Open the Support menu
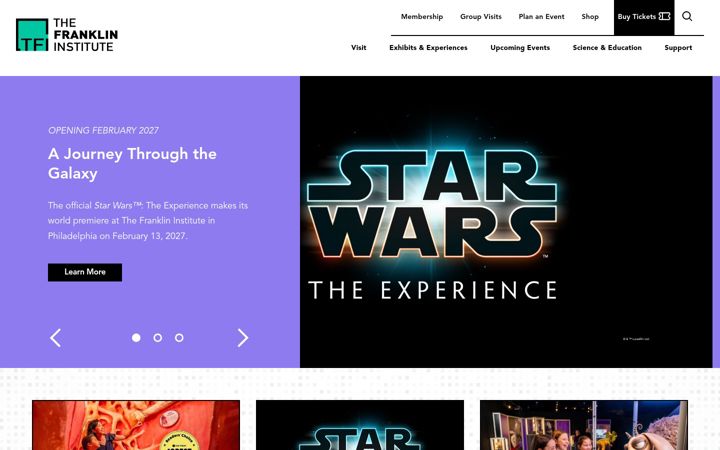Screen dimensions: 720x450 click(678, 48)
